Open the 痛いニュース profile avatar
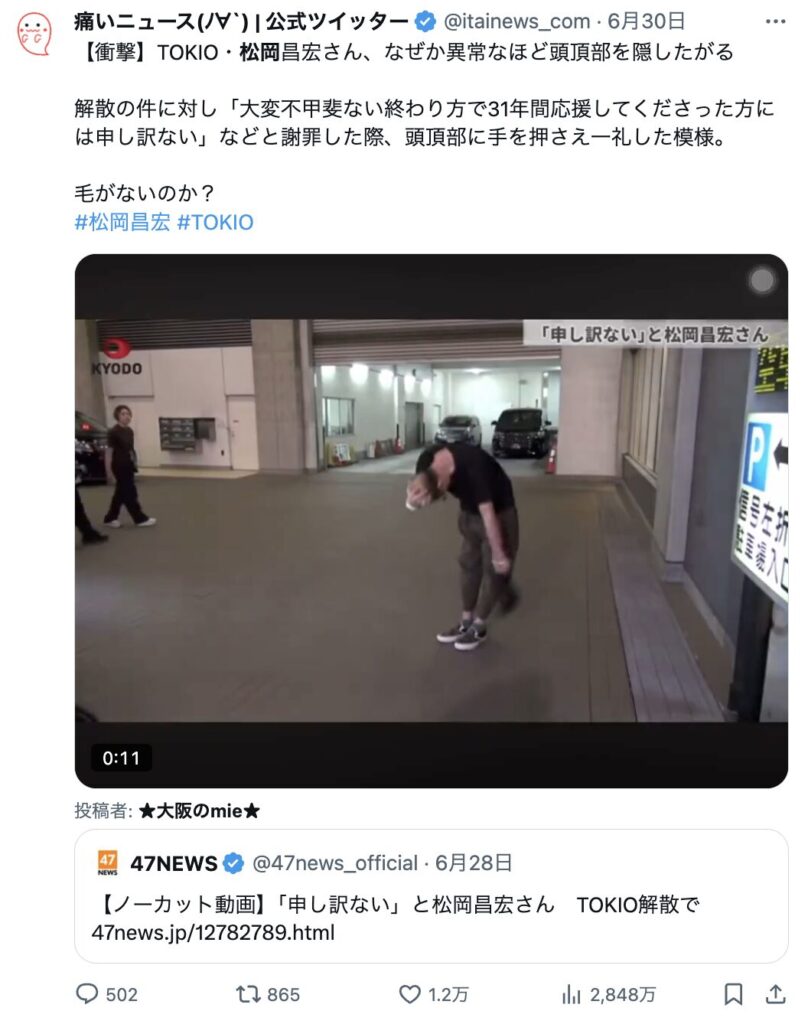This screenshot has height=1024, width=808. click(34, 33)
